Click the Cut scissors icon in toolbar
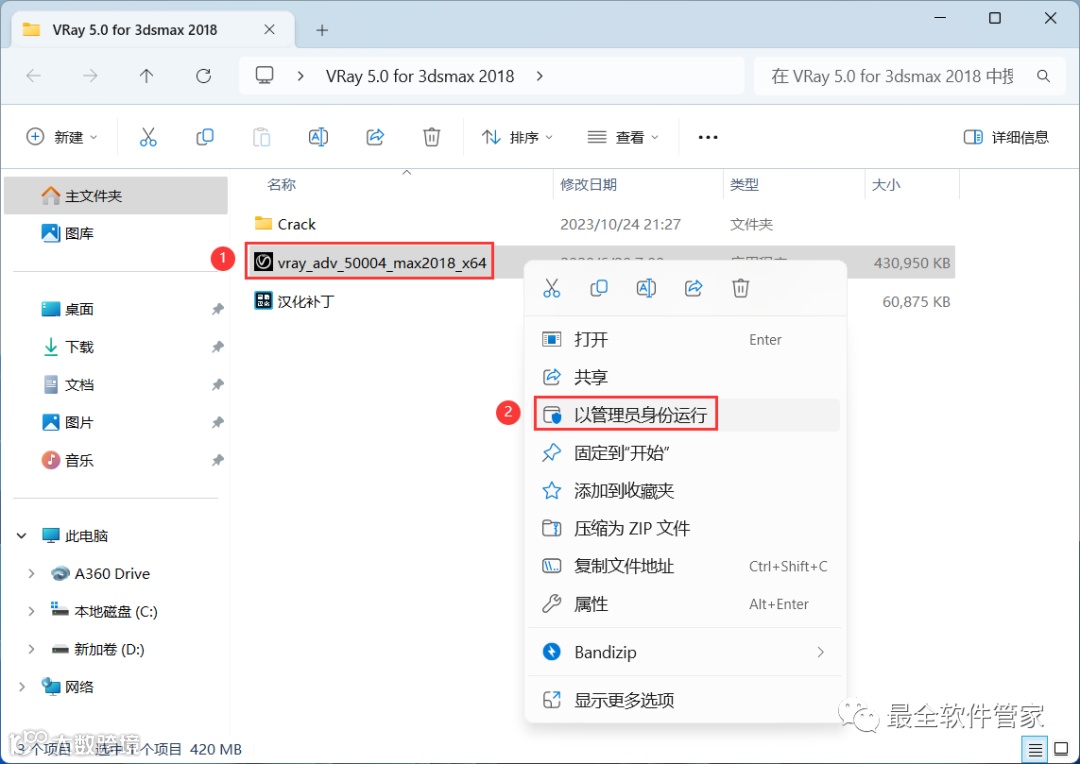Screen dimensions: 1080x764 tap(148, 137)
